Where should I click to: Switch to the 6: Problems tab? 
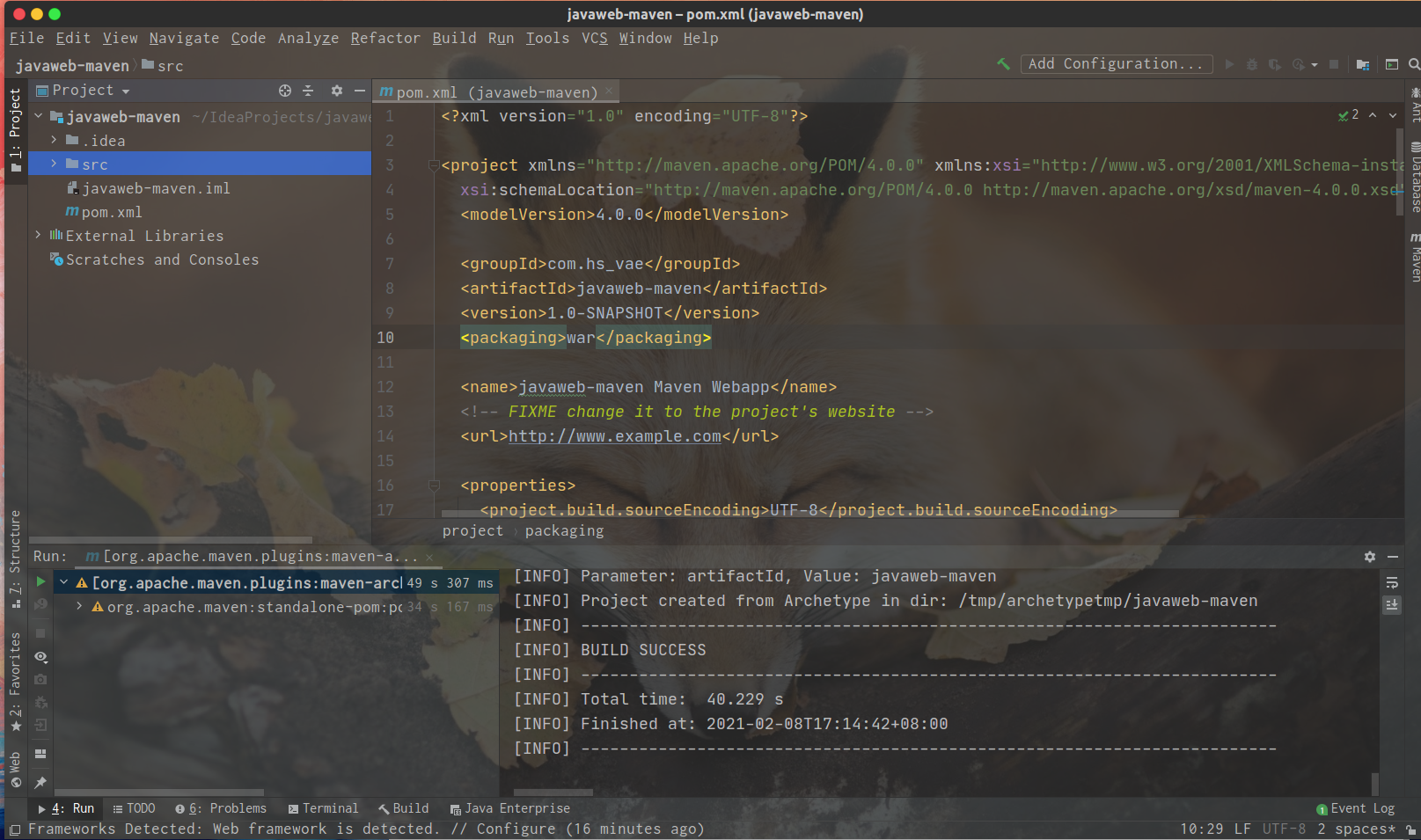coord(221,808)
